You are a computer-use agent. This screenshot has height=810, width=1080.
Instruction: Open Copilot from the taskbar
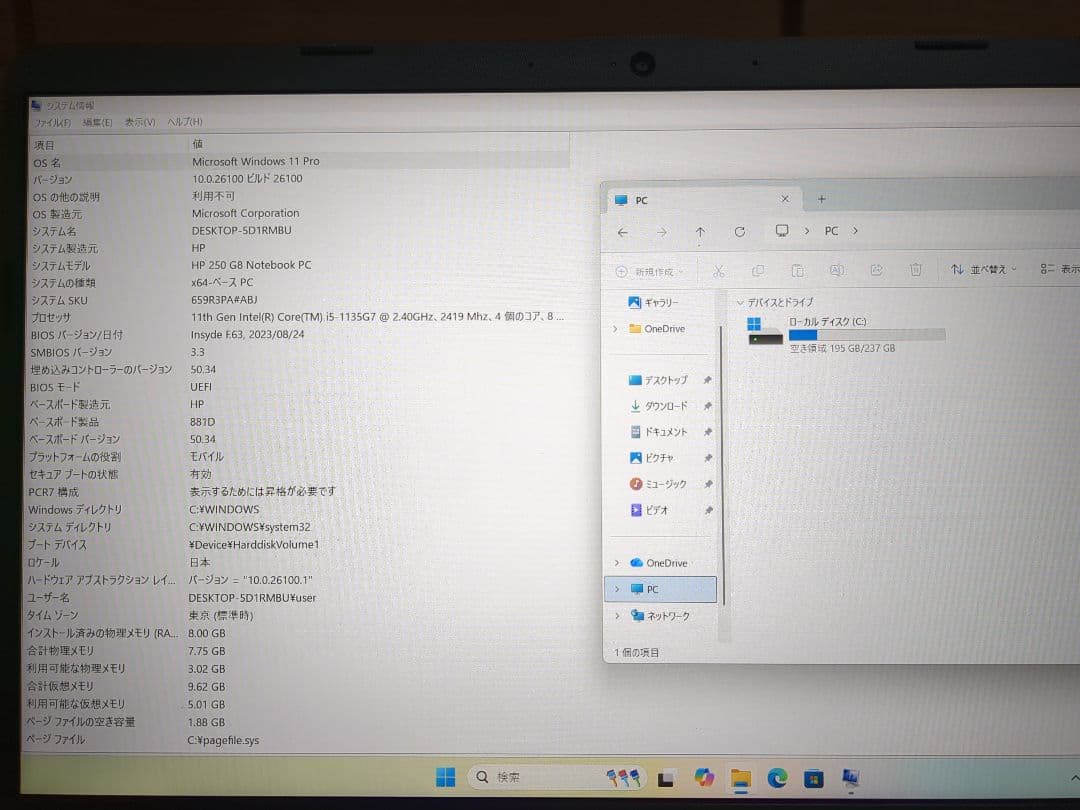pyautogui.click(x=704, y=777)
